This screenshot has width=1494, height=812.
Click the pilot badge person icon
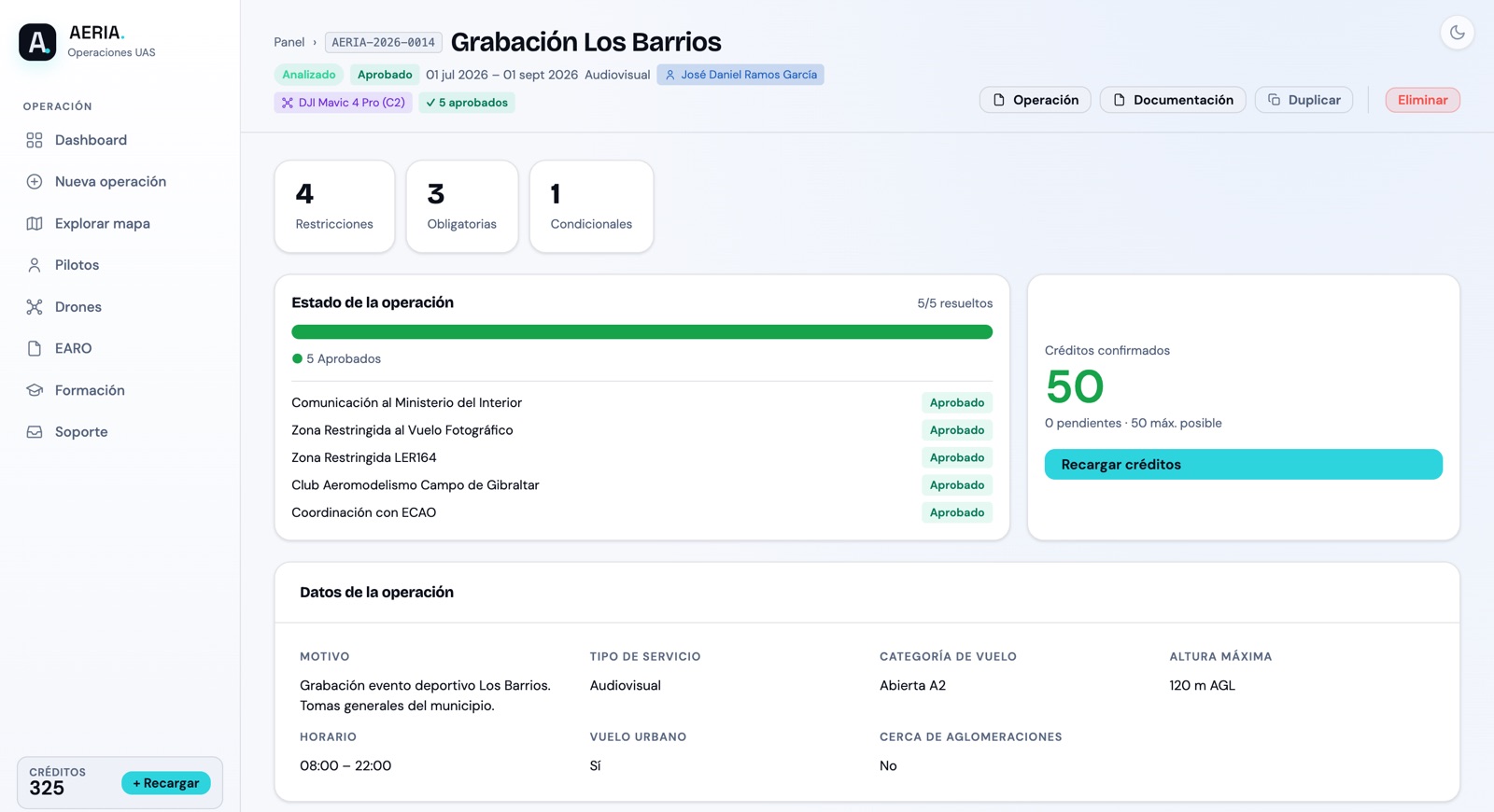click(669, 75)
